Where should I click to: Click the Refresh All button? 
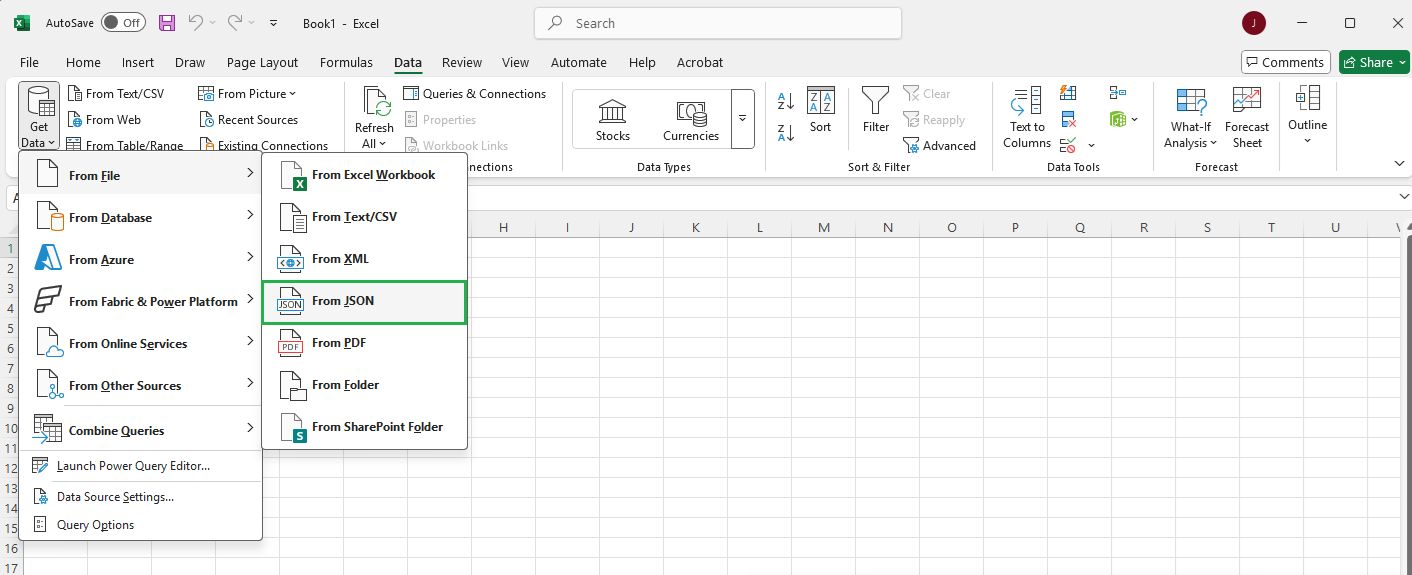point(375,118)
